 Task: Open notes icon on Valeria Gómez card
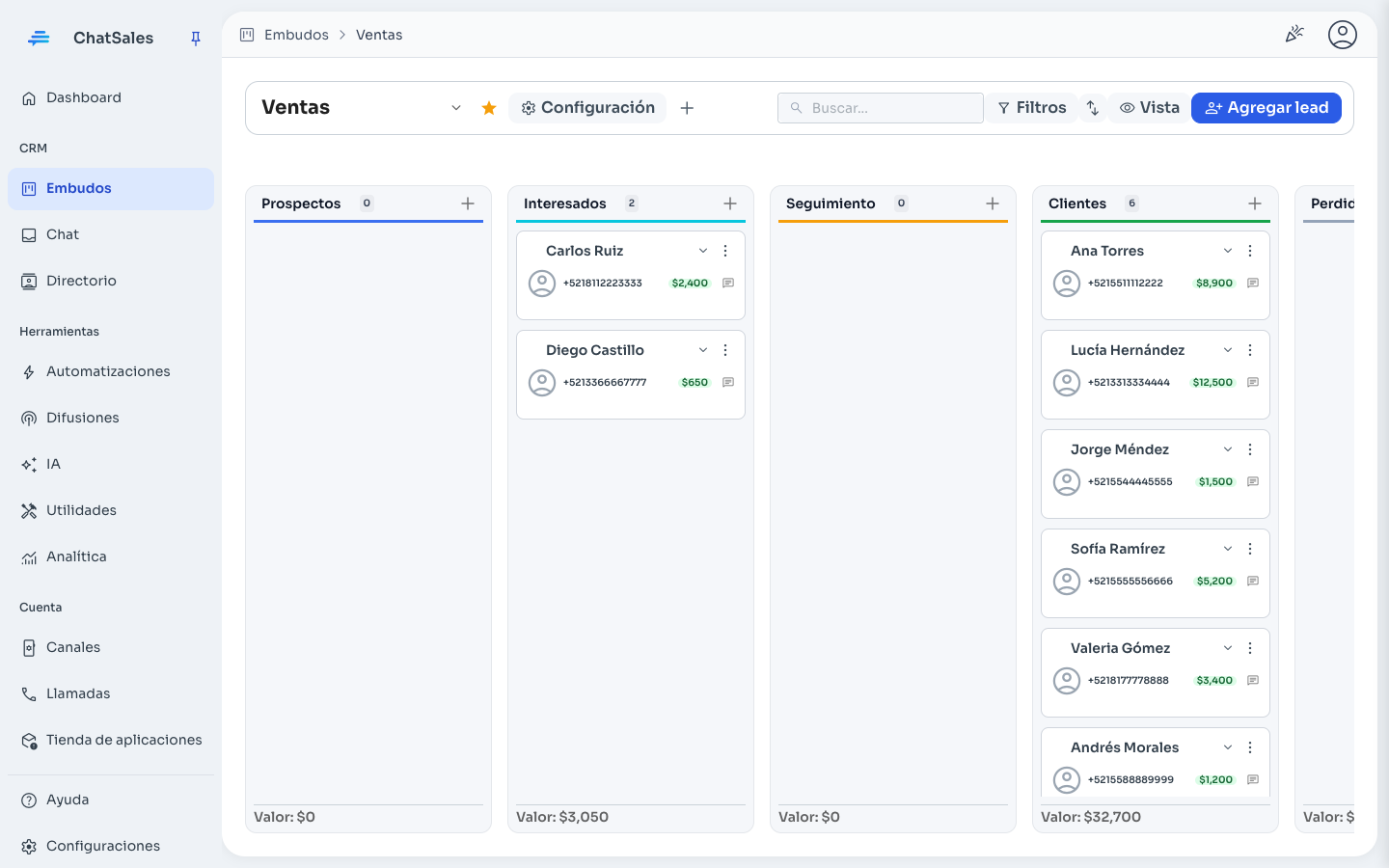[1253, 681]
